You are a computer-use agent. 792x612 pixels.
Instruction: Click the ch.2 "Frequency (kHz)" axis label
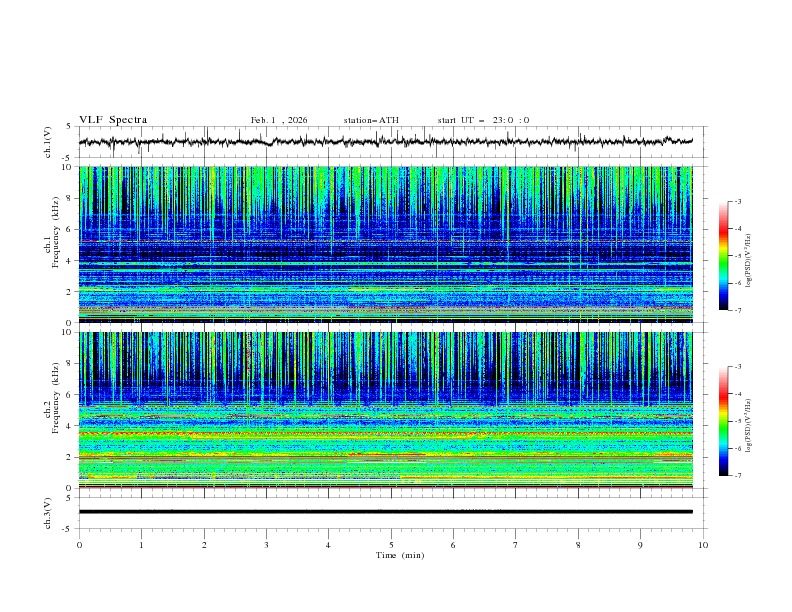coord(56,397)
